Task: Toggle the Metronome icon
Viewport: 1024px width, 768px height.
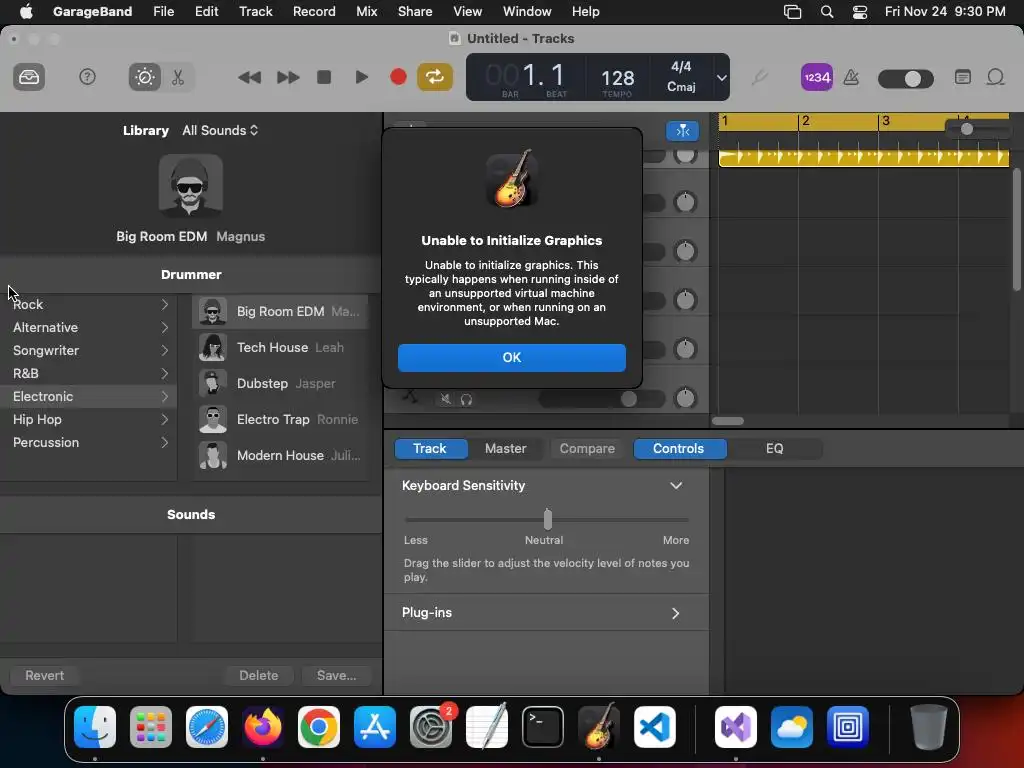Action: (x=851, y=78)
